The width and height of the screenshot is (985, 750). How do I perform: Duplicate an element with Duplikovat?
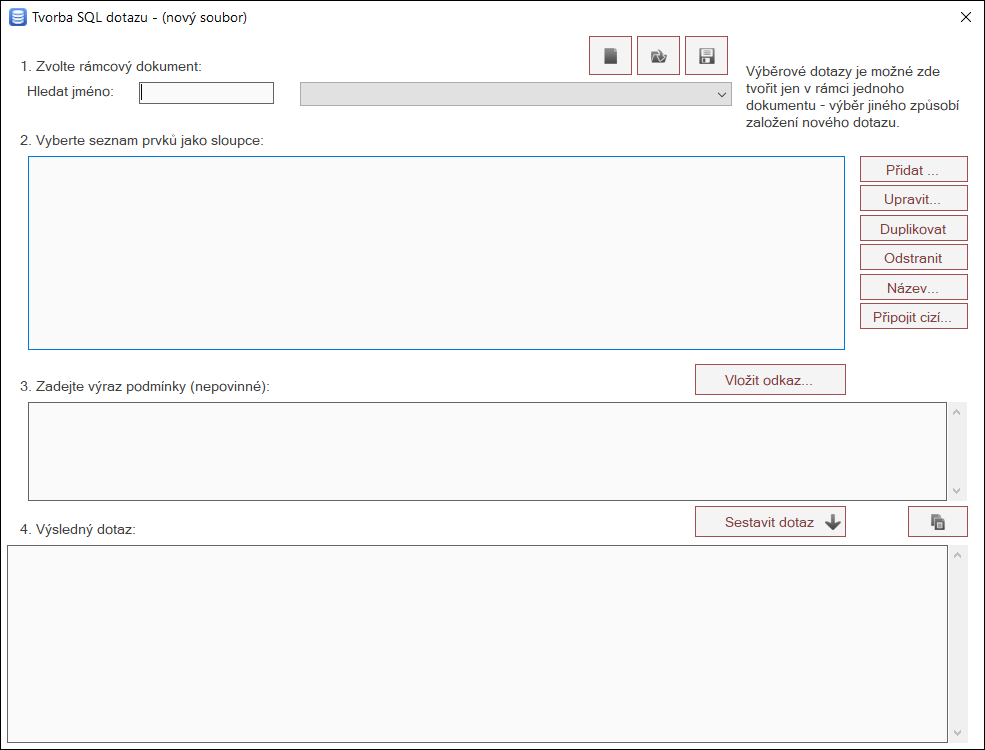[913, 228]
